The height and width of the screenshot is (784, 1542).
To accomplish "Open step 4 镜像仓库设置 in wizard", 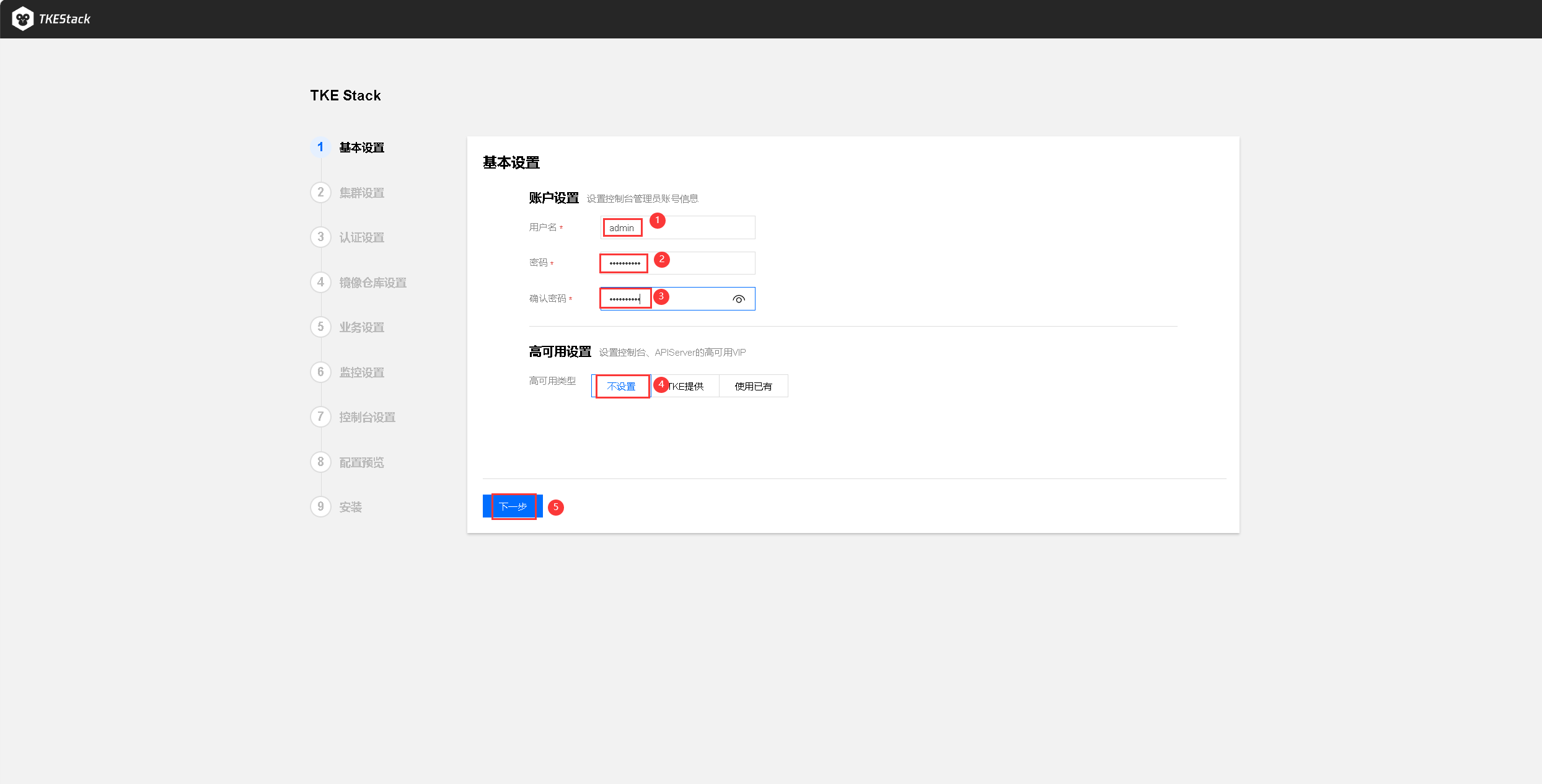I will [359, 283].
